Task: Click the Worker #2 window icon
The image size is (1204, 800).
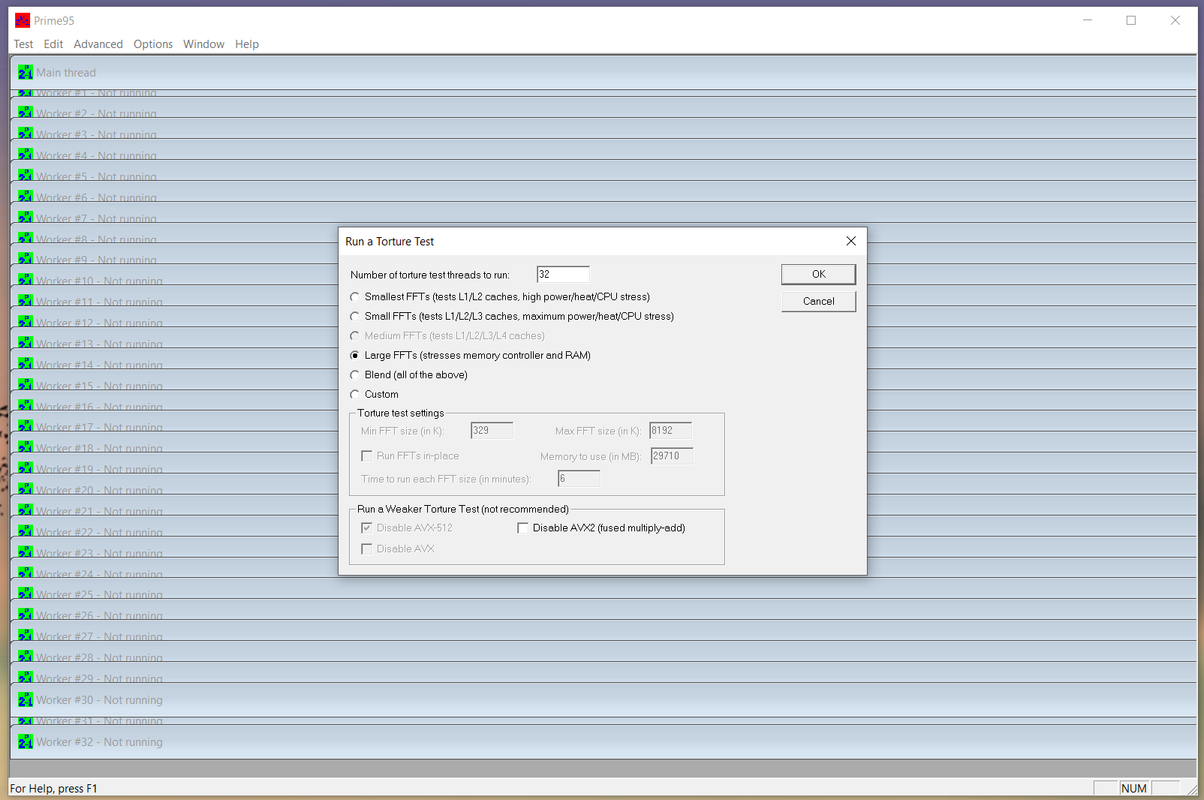Action: [x=25, y=113]
